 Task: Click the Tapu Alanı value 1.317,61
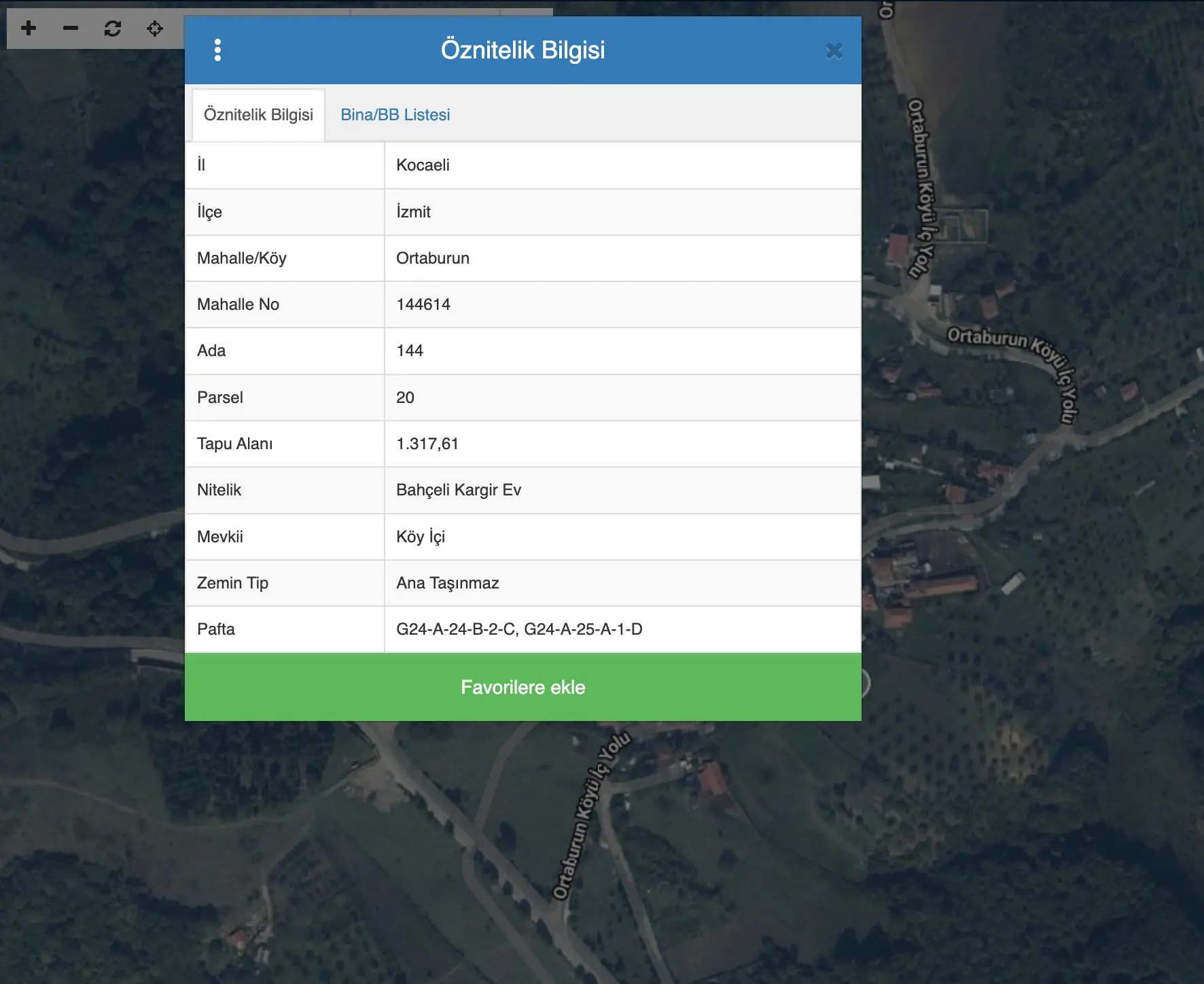click(427, 444)
